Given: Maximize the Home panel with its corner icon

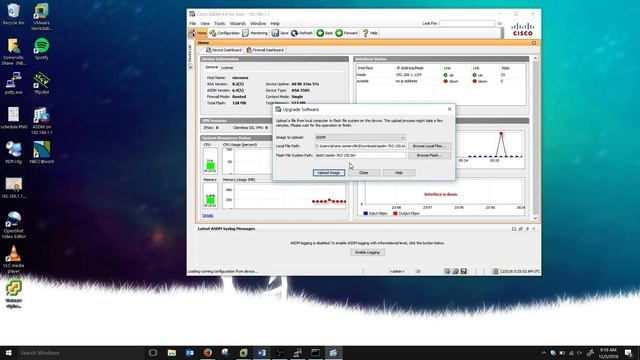Looking at the screenshot, I should [x=534, y=43].
